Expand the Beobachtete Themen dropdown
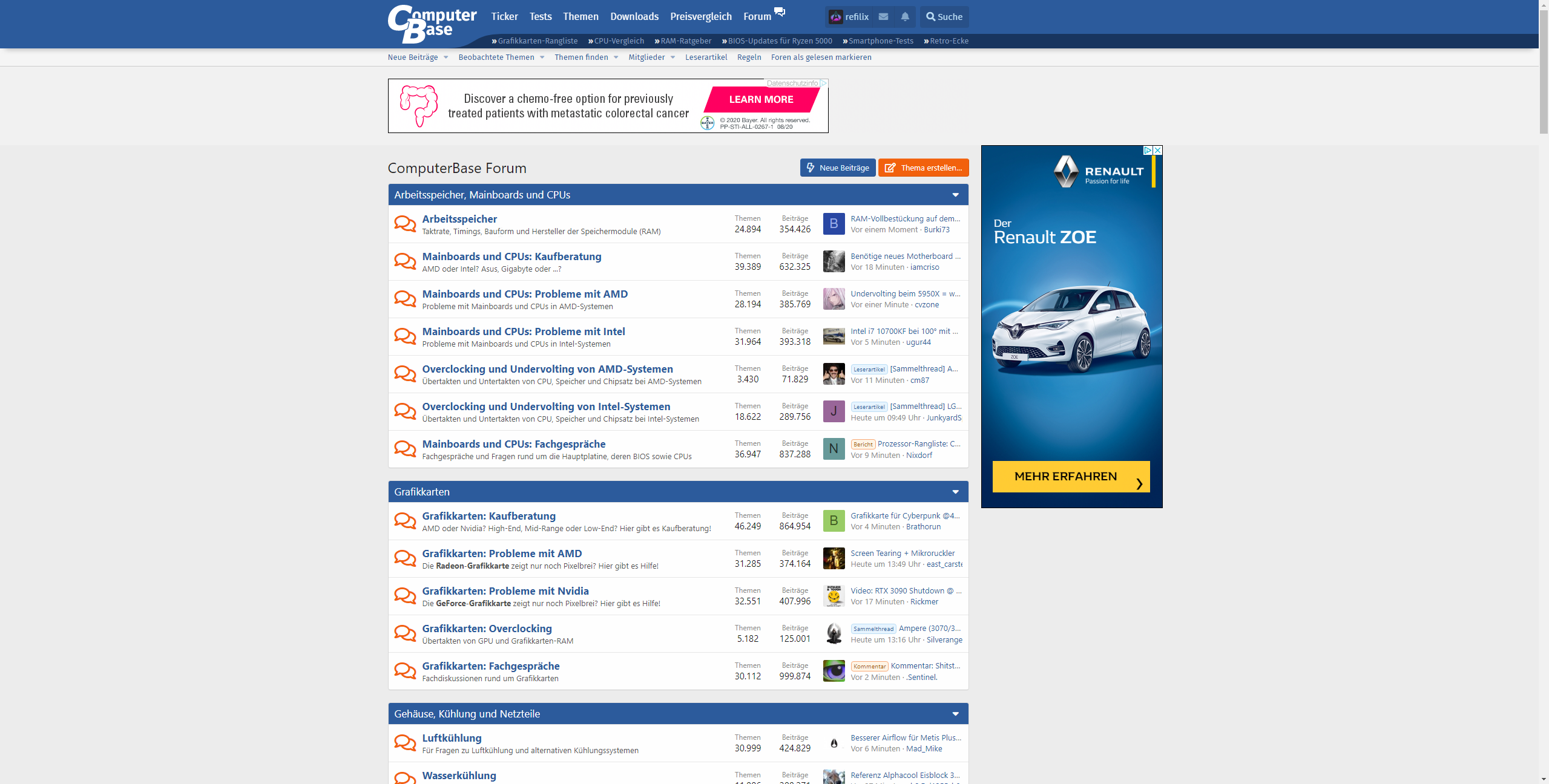1549x784 pixels. pos(542,57)
